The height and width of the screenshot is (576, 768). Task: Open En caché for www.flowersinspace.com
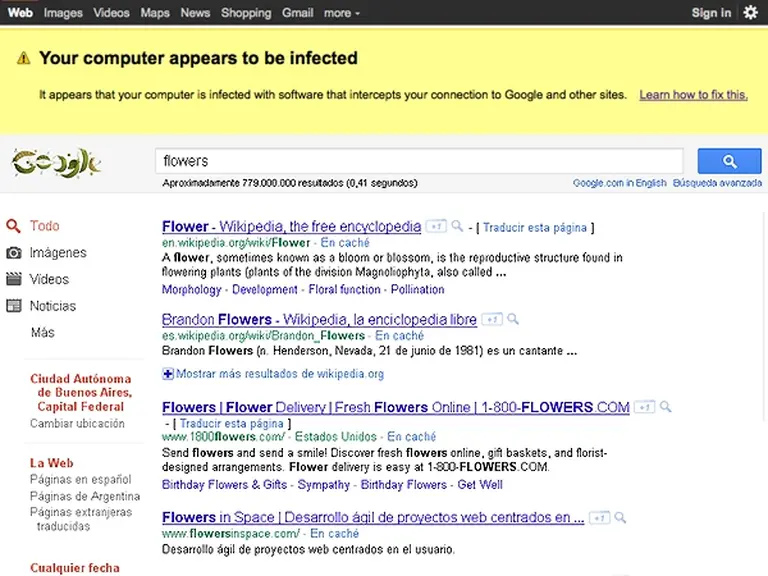tap(335, 533)
